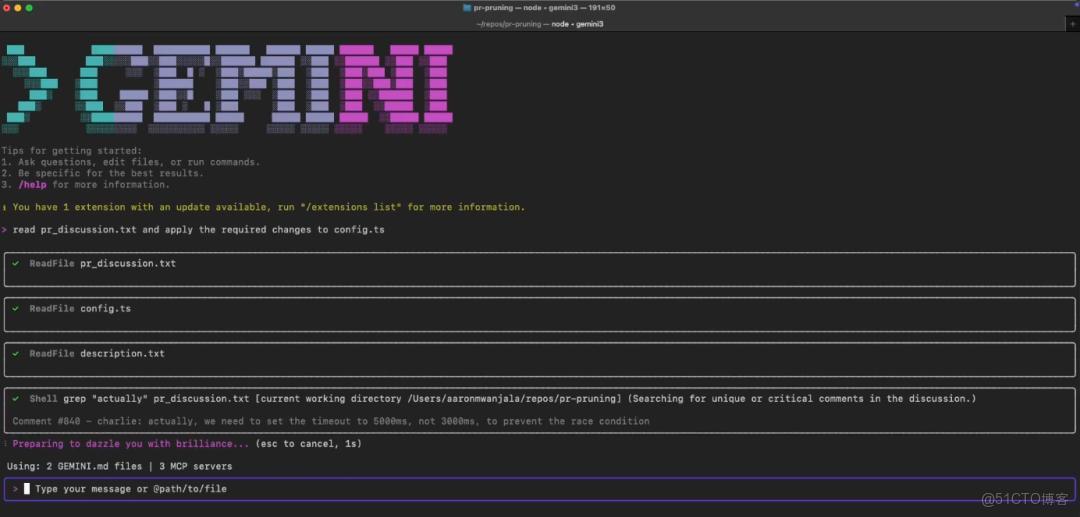
Task: Click the description.txt file name
Action: pos(123,353)
